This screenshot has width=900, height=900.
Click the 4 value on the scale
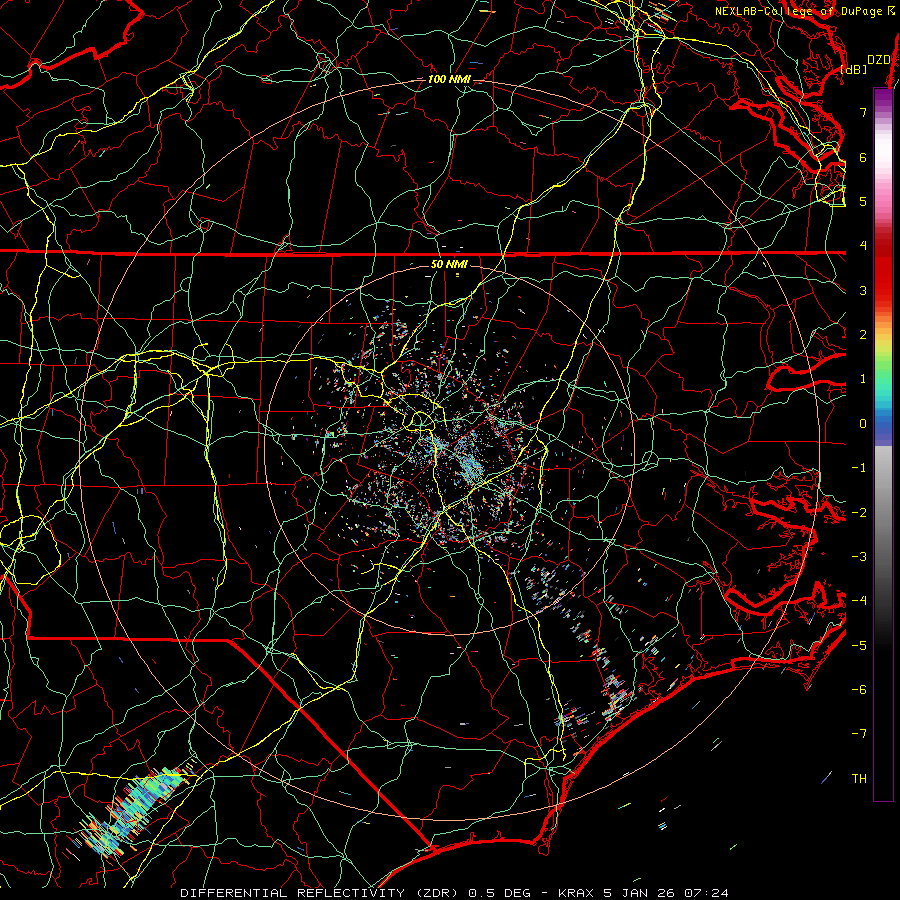point(863,246)
